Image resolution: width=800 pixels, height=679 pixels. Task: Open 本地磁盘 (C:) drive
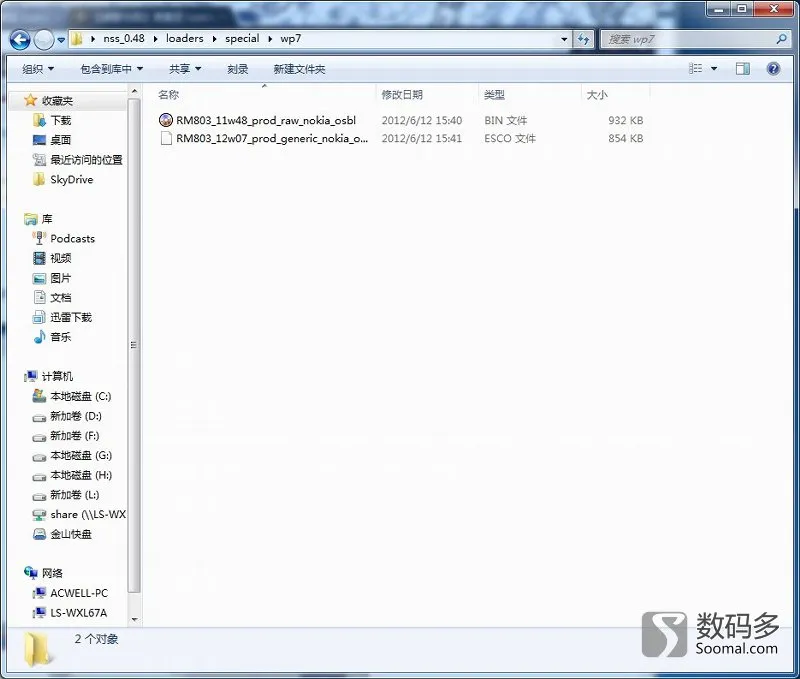pyautogui.click(x=81, y=396)
